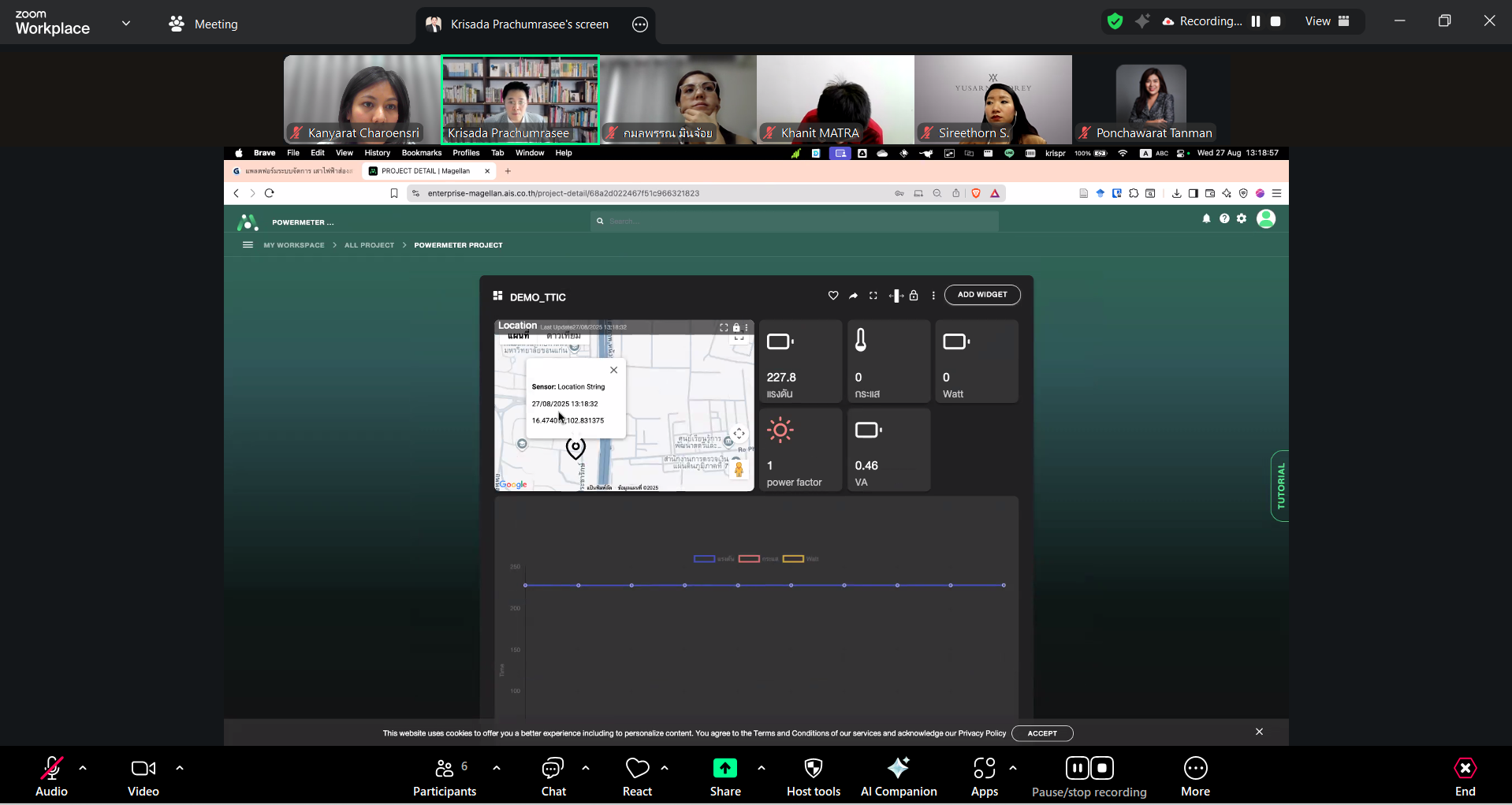This screenshot has height=805, width=1512.
Task: Launch AI Companion
Action: point(898,777)
